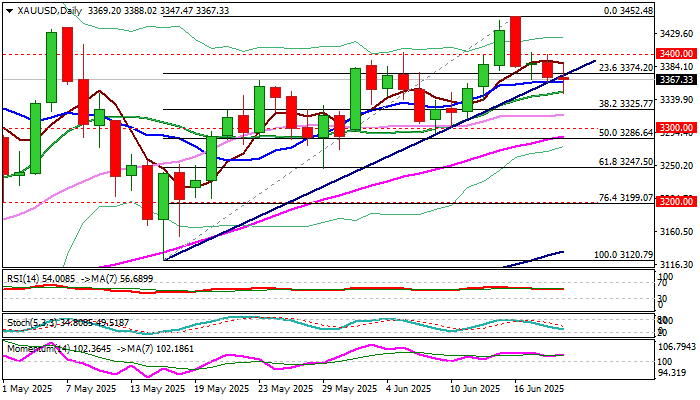Screen dimensions: 700x400
Task: Click the 3429.60 value on the price scale
Action: [x=676, y=34]
